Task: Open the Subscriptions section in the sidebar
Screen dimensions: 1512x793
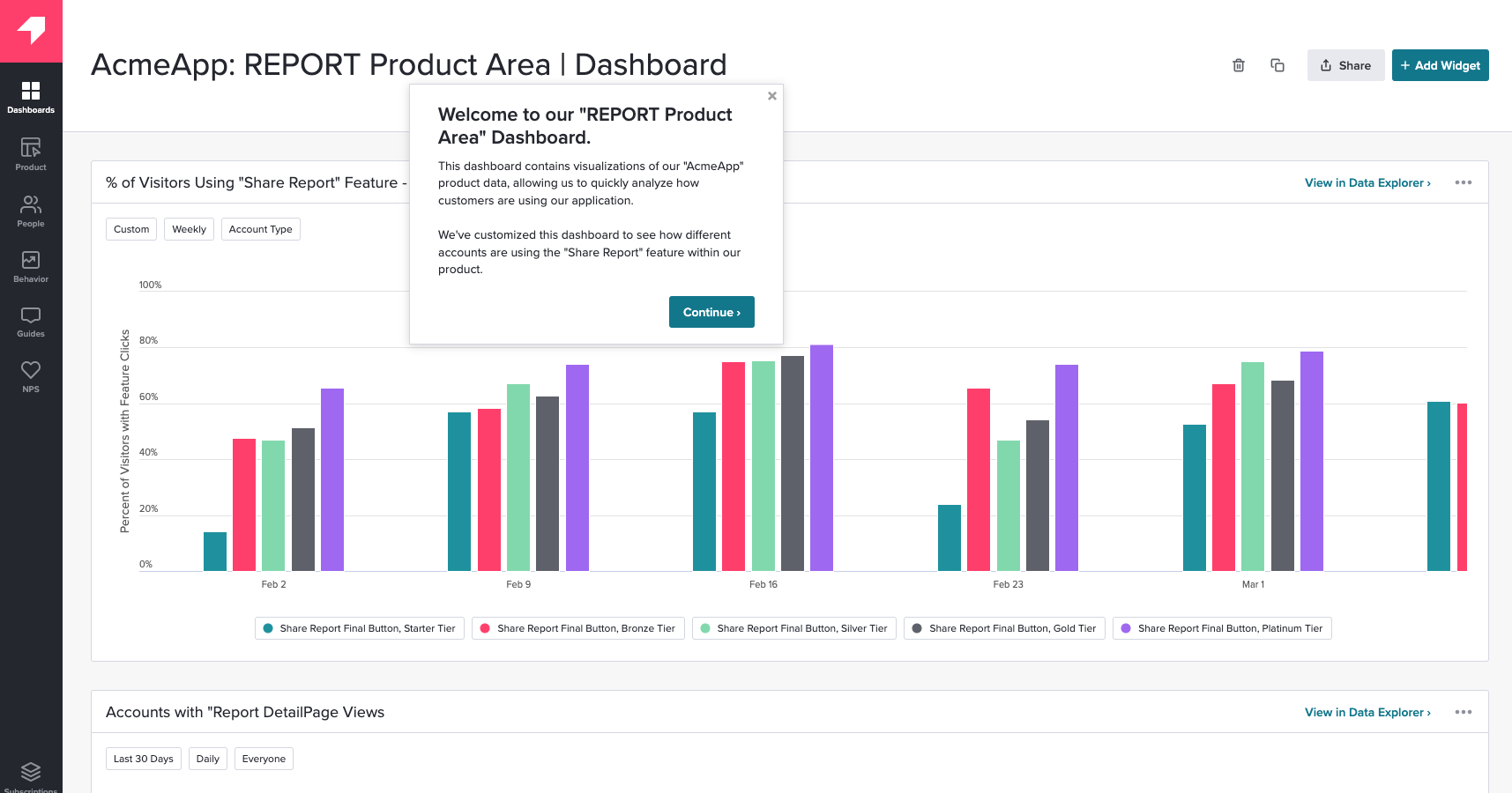Action: pos(31,776)
